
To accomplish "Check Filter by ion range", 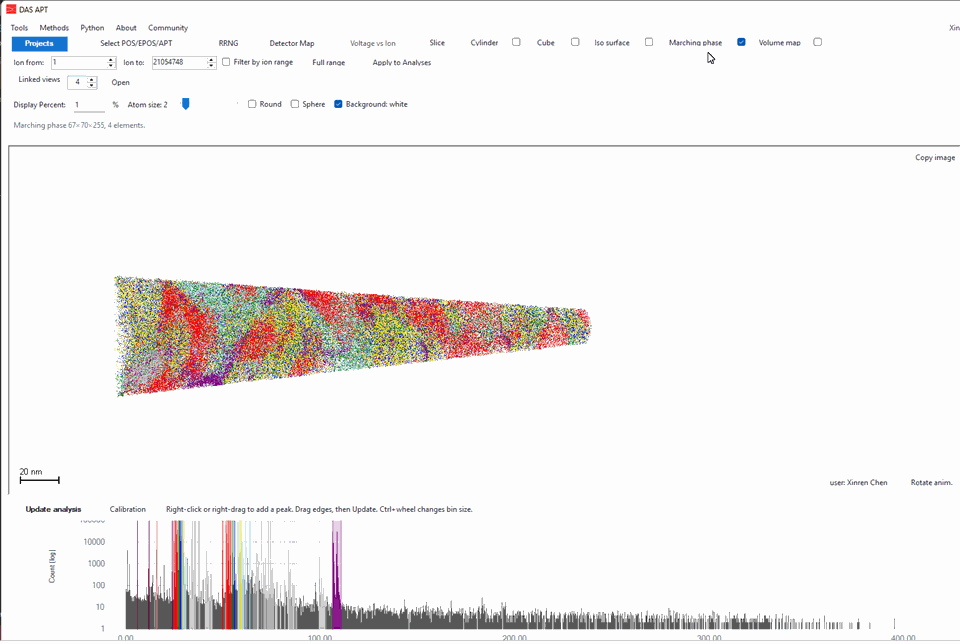I will [226, 62].
